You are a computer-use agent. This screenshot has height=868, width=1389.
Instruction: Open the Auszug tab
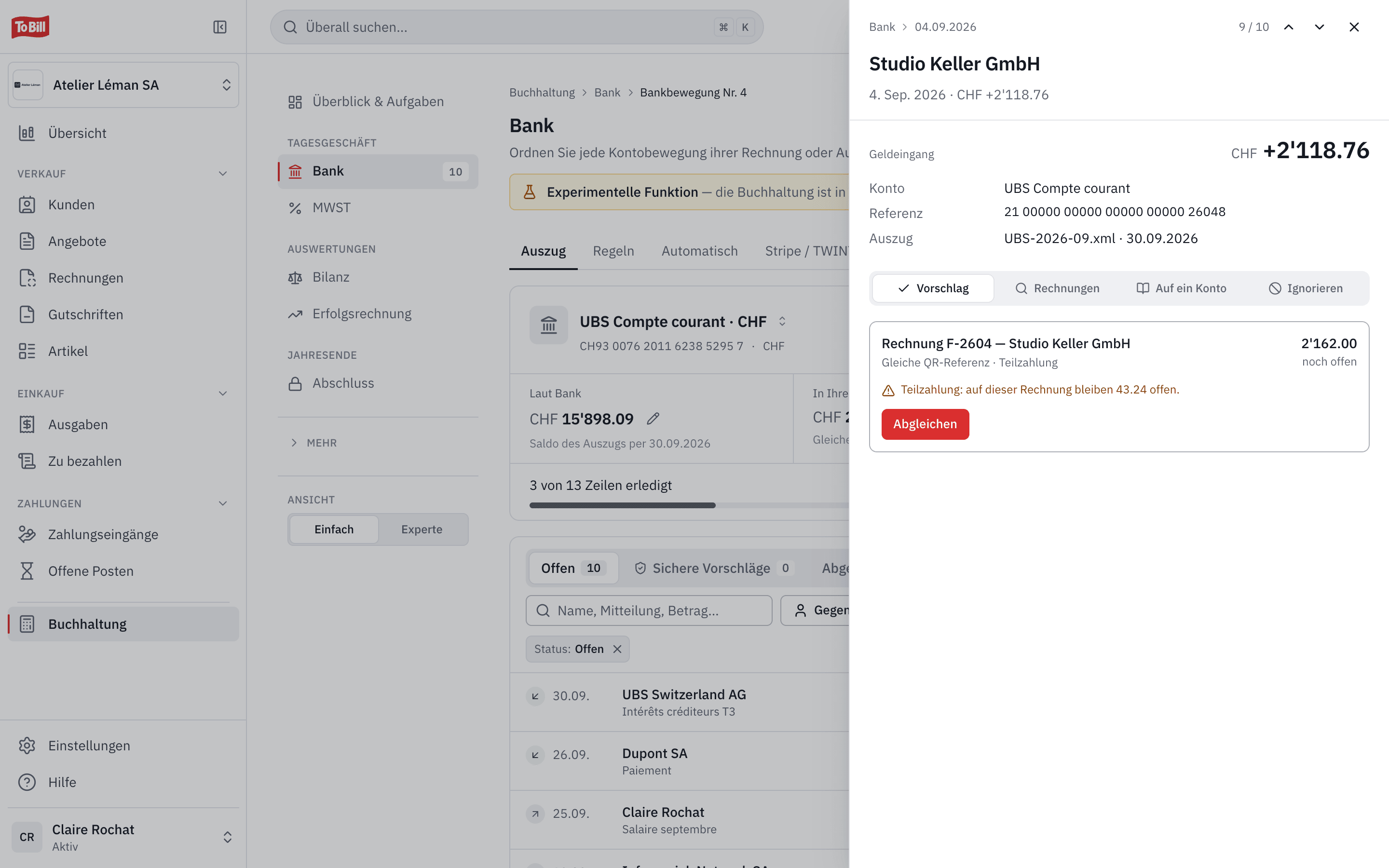(543, 251)
